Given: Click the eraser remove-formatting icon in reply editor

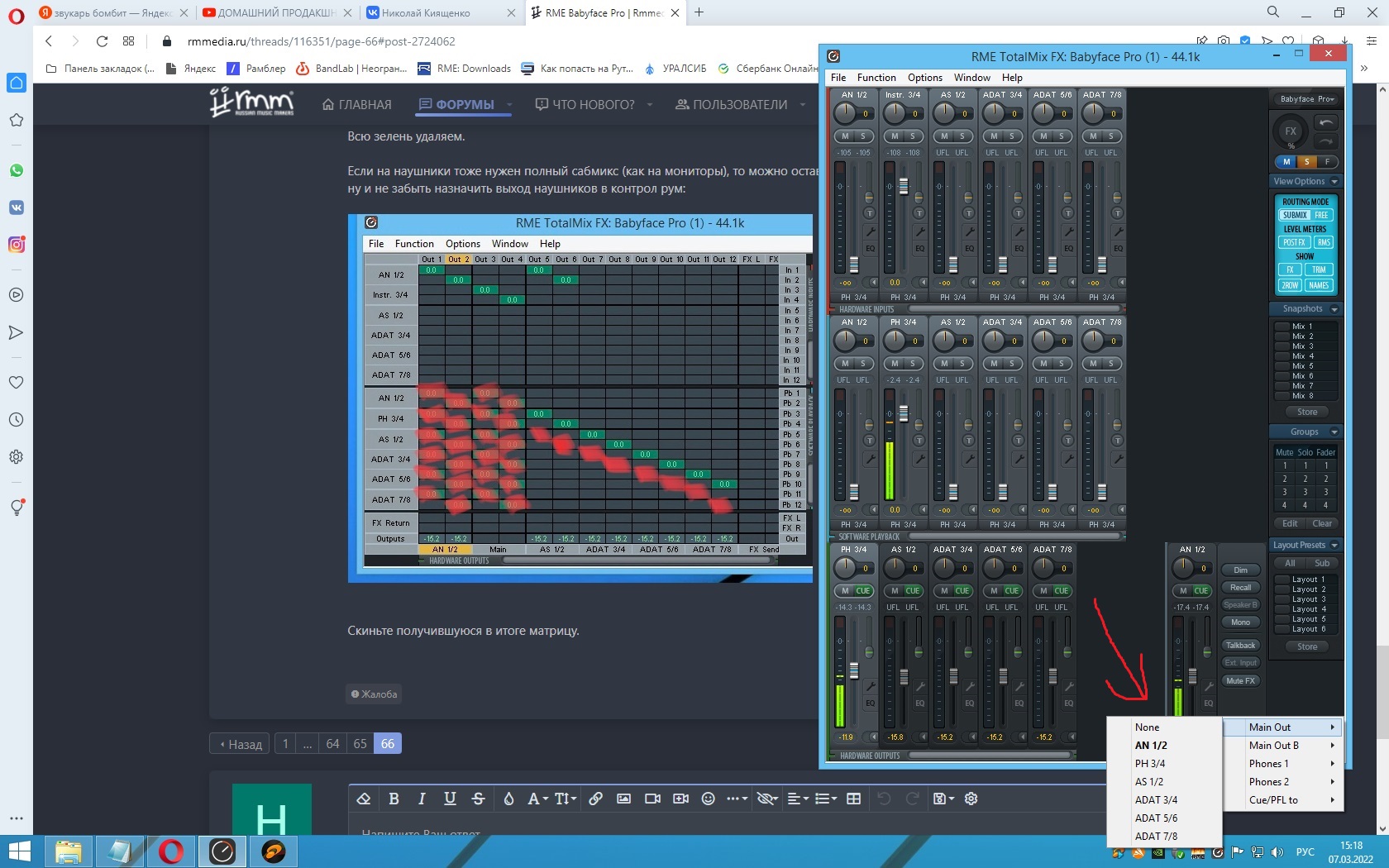Looking at the screenshot, I should point(364,799).
